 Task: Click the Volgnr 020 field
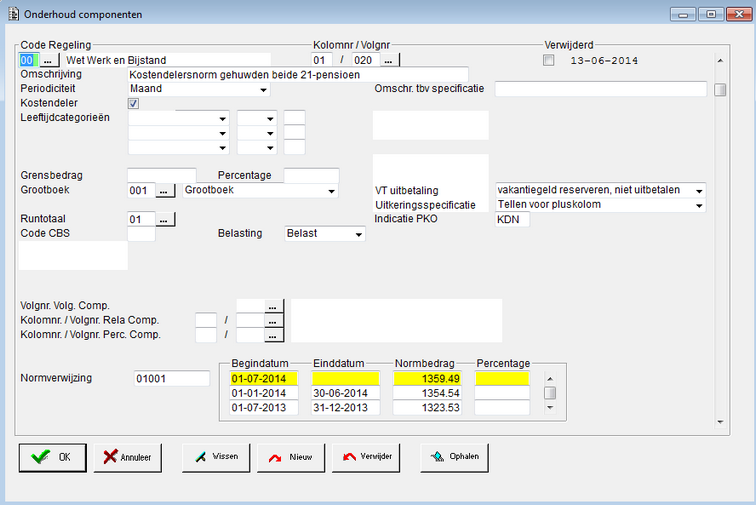point(365,60)
